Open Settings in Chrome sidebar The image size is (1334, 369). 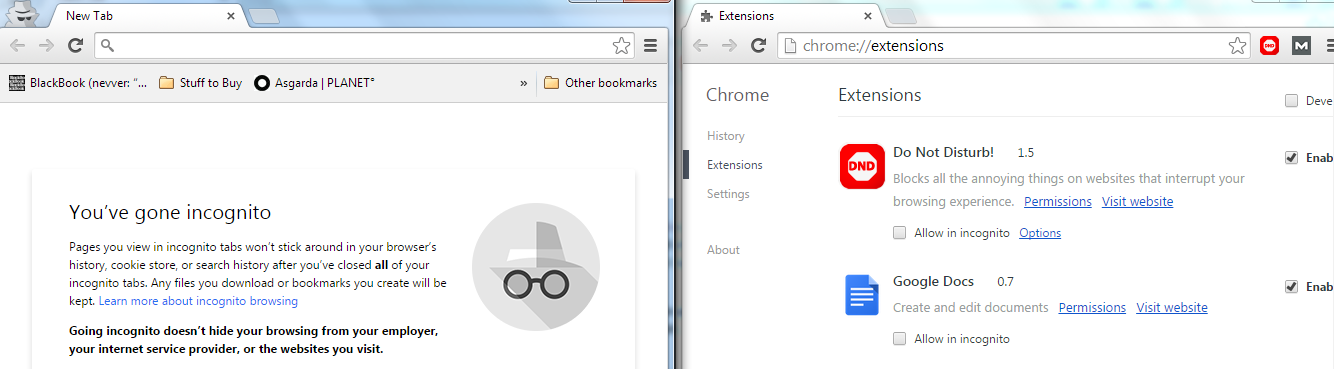point(728,194)
